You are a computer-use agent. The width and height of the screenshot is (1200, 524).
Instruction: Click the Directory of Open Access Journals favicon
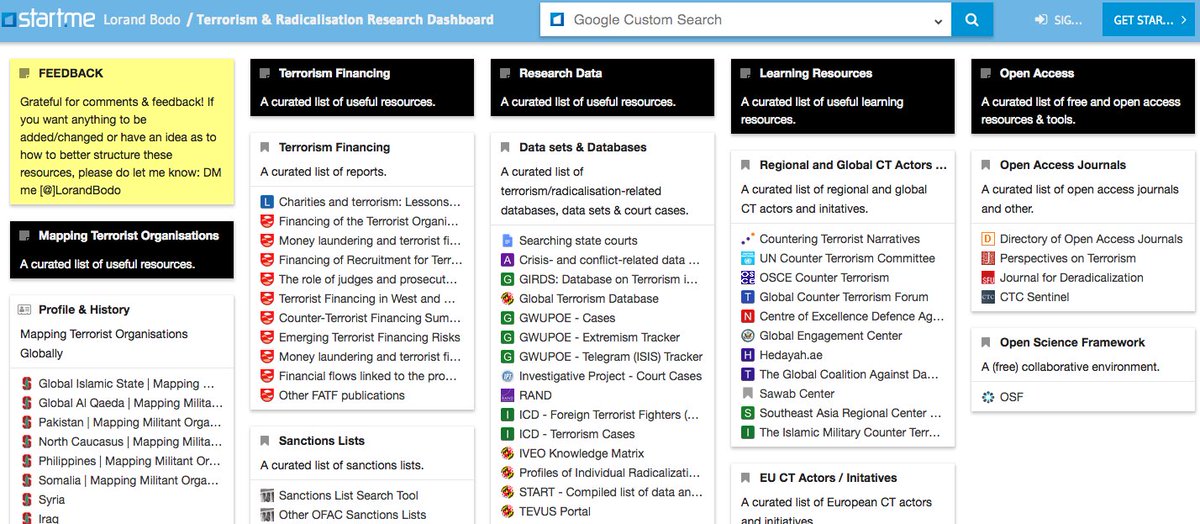tap(988, 240)
